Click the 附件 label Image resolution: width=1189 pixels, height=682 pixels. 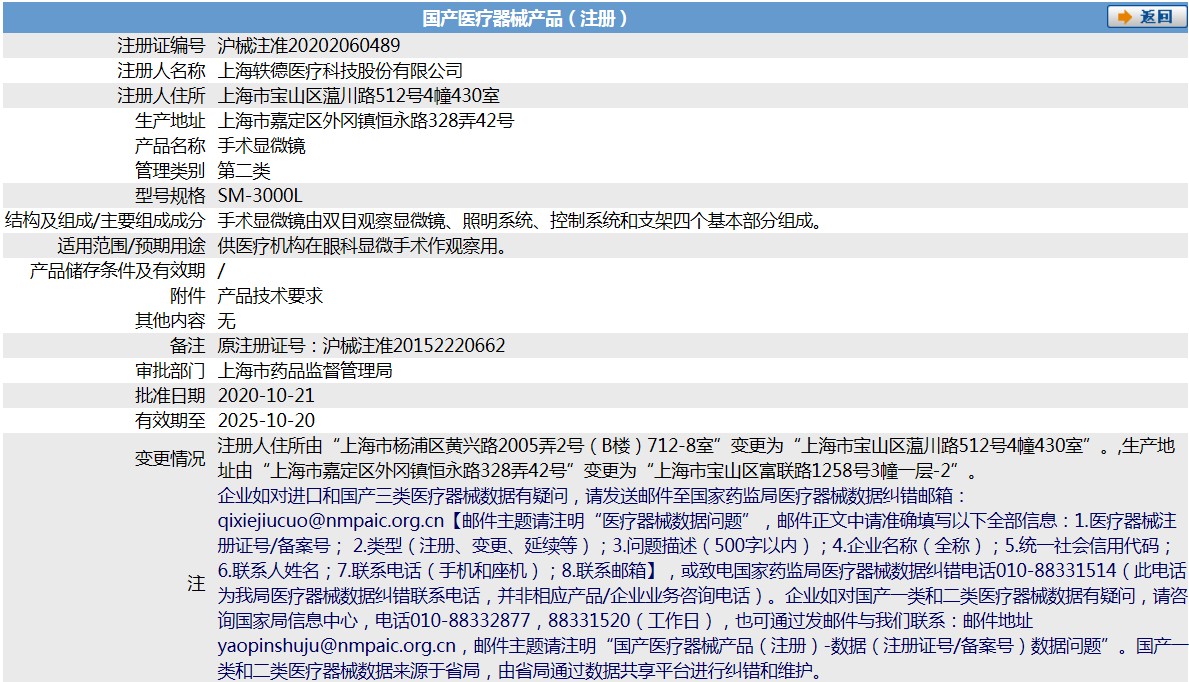187,296
